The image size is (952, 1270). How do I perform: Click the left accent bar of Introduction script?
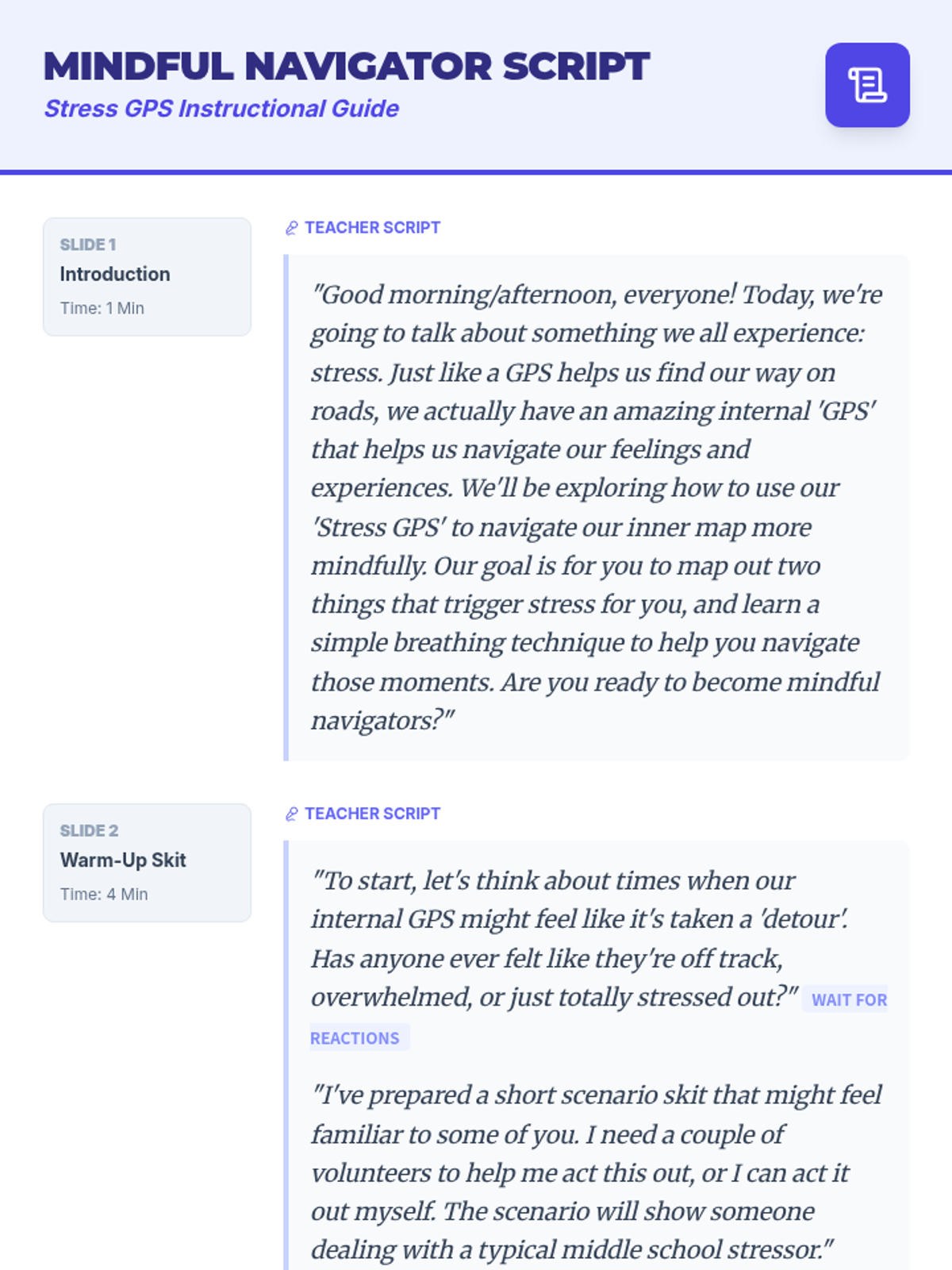click(286, 507)
